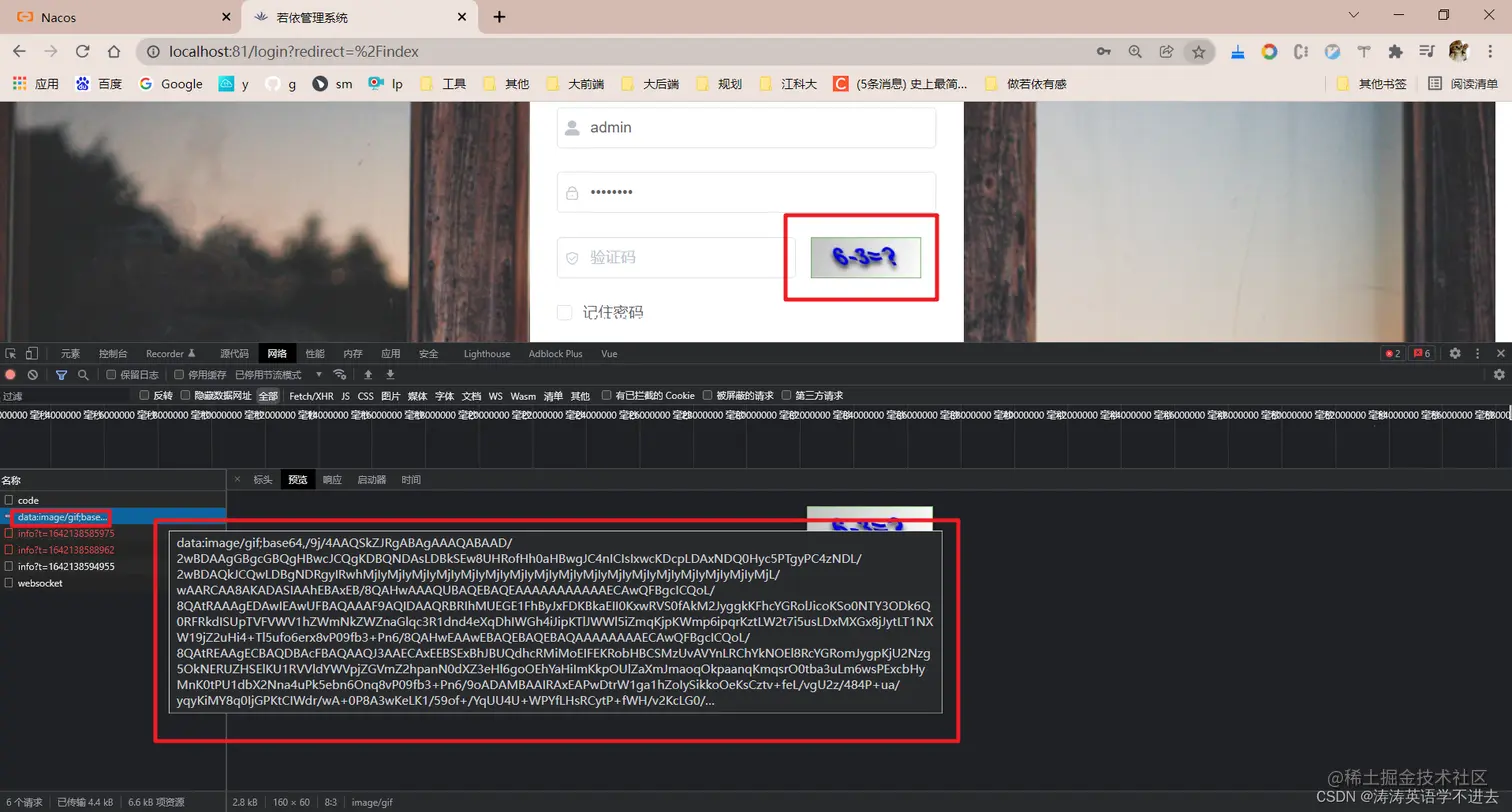The height and width of the screenshot is (812, 1512).
Task: Tick the checkbox beside the code request
Action: point(9,500)
